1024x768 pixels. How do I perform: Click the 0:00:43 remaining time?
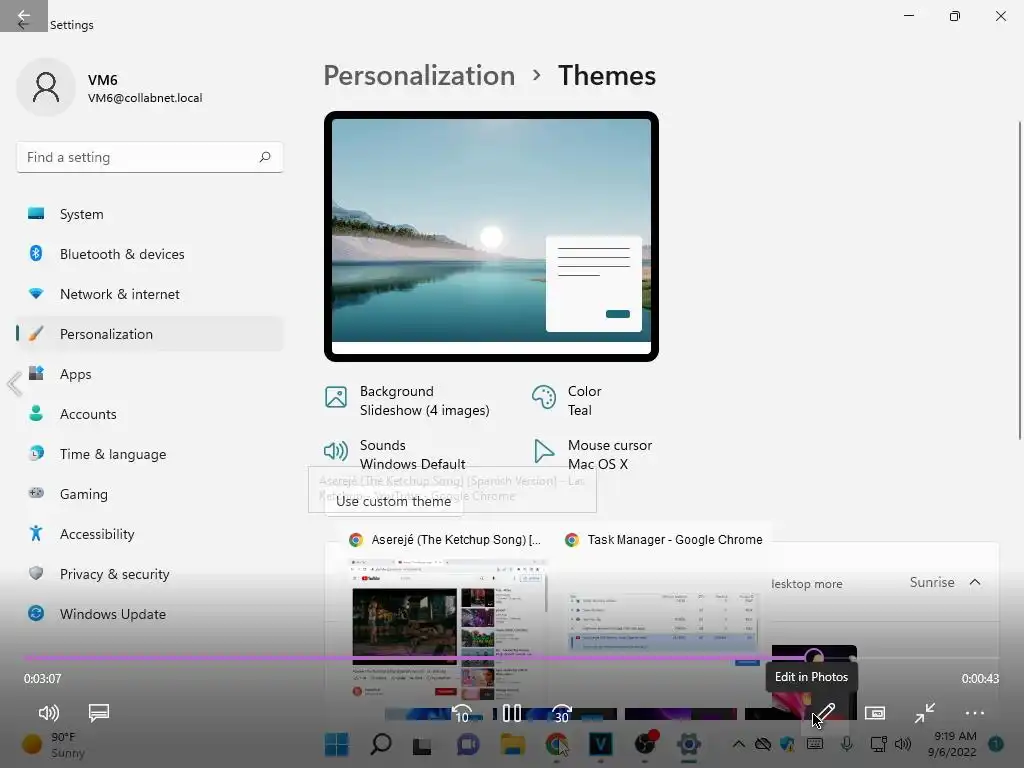pos(980,679)
